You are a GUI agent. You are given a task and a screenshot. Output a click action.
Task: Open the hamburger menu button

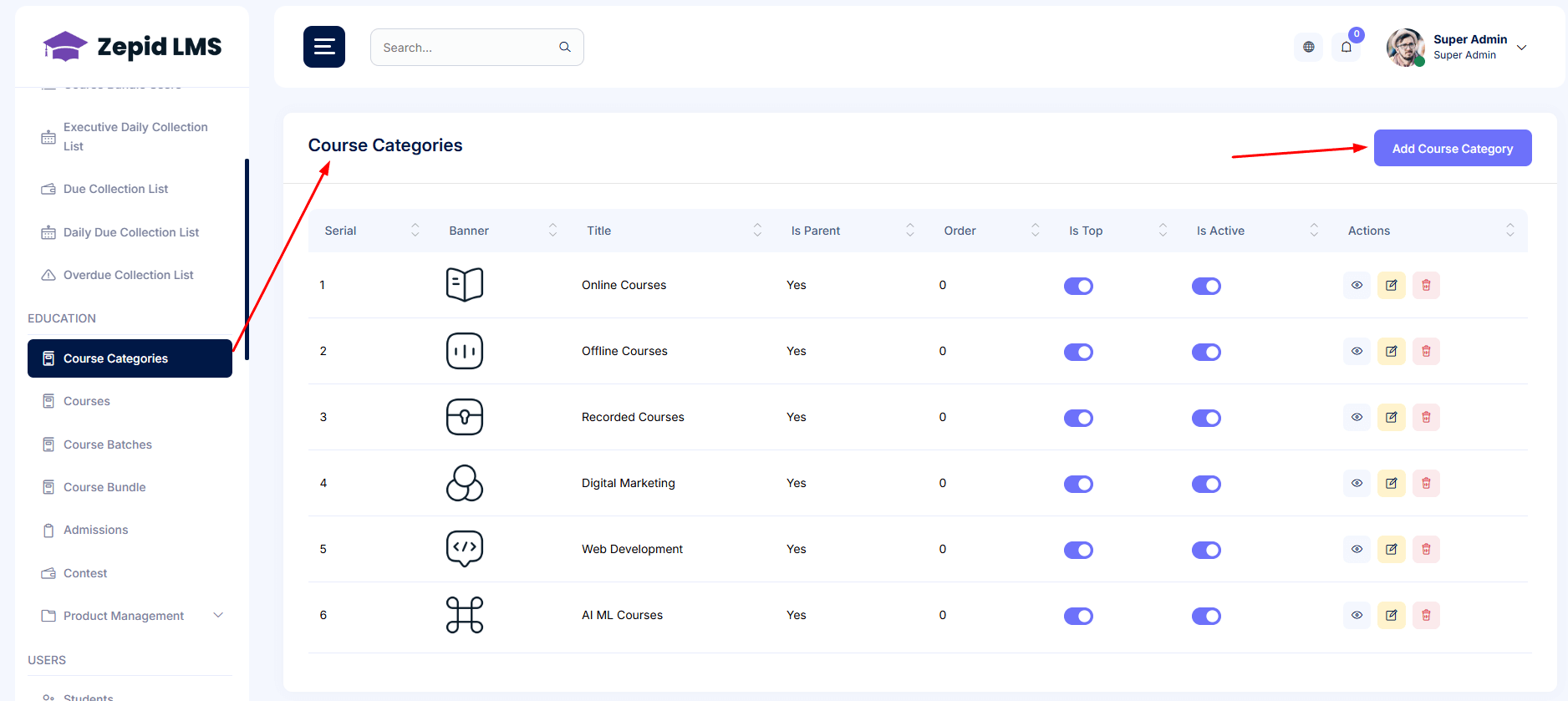click(x=324, y=47)
